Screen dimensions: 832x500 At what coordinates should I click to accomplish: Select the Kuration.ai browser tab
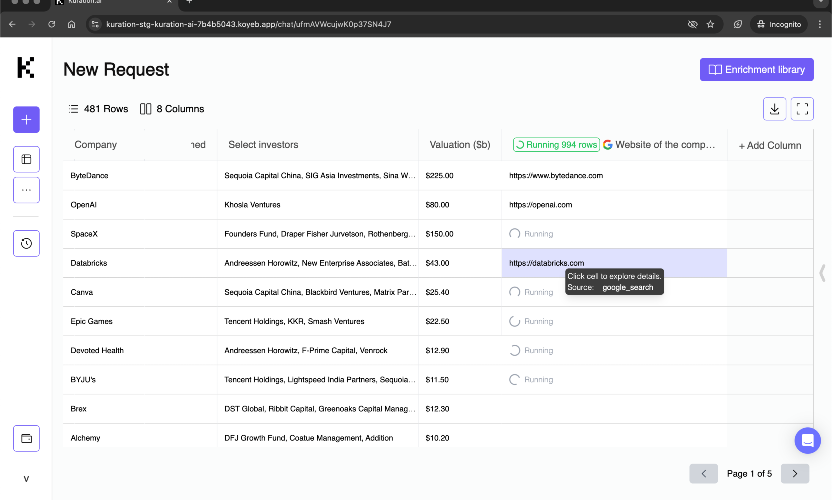[114, 3]
